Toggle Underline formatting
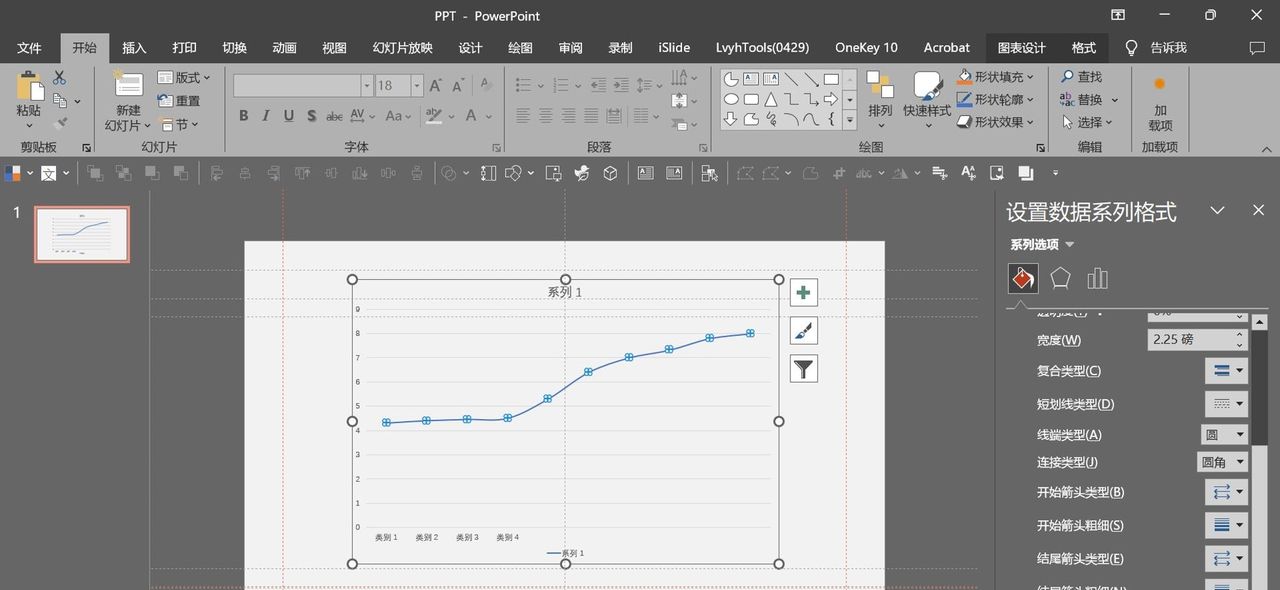 [288, 116]
